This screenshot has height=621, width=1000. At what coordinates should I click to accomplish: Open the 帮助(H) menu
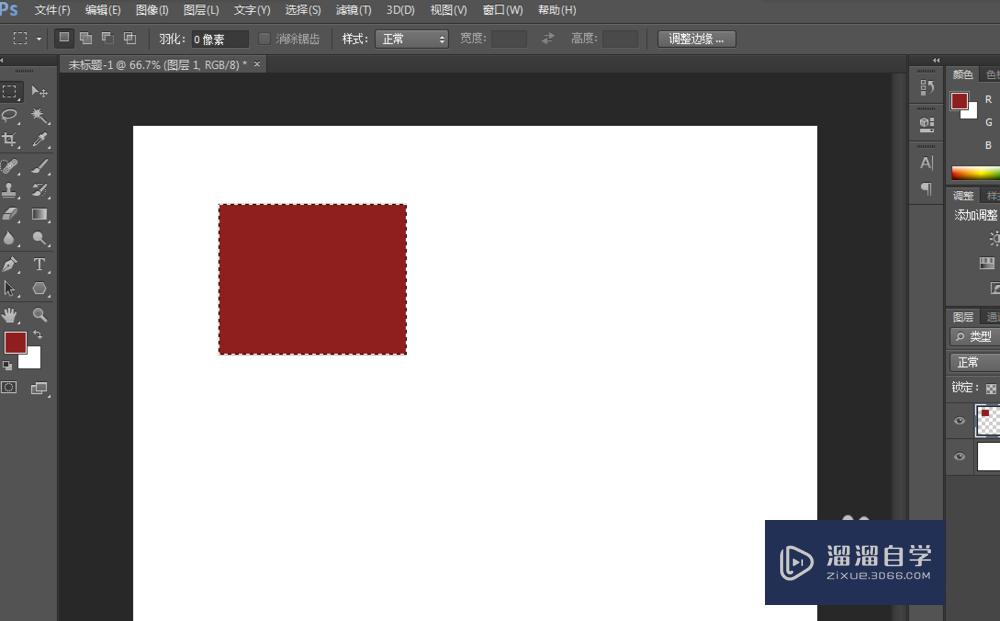pos(557,10)
